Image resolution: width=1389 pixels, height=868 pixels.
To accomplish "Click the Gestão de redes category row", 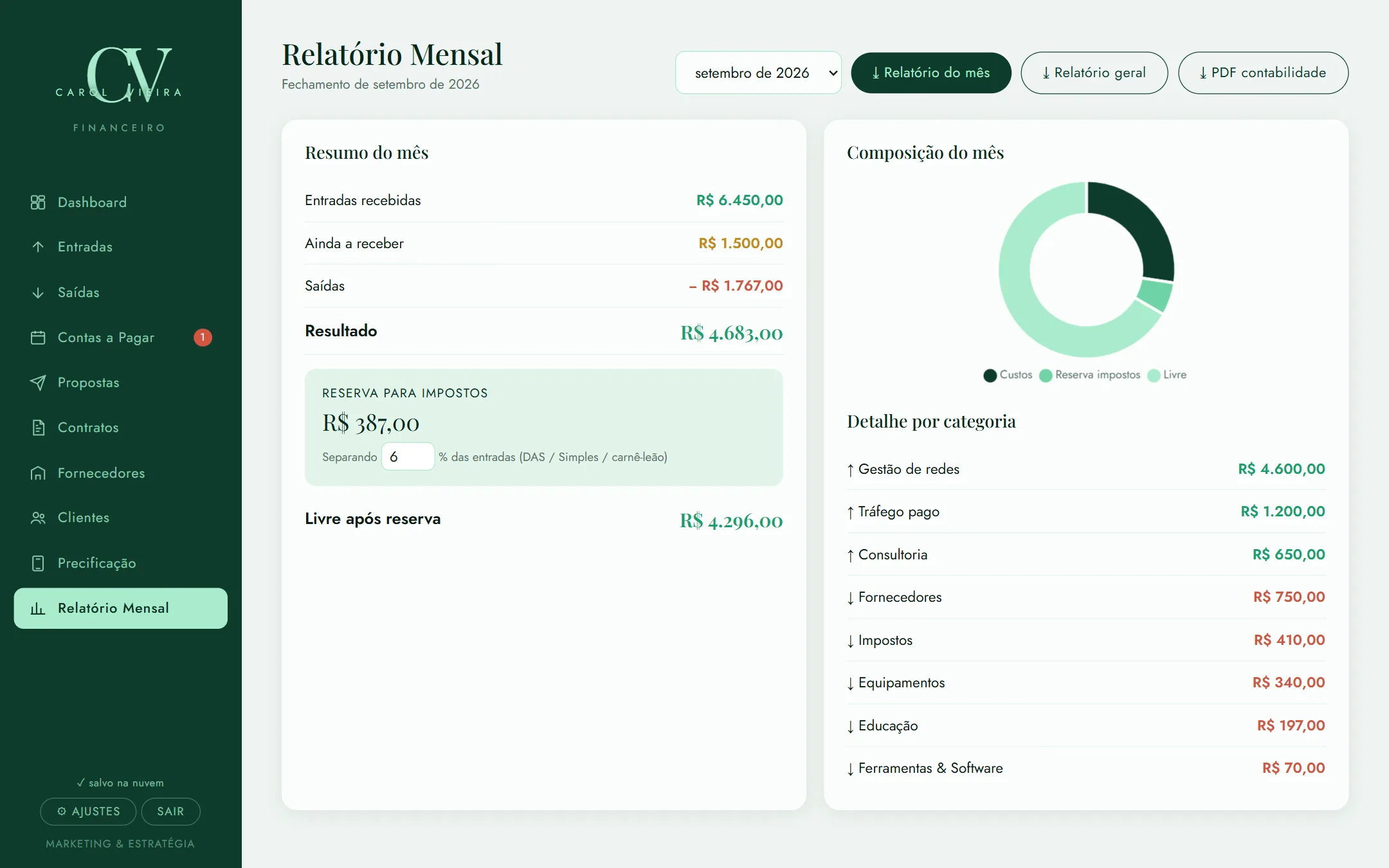I will (1086, 469).
